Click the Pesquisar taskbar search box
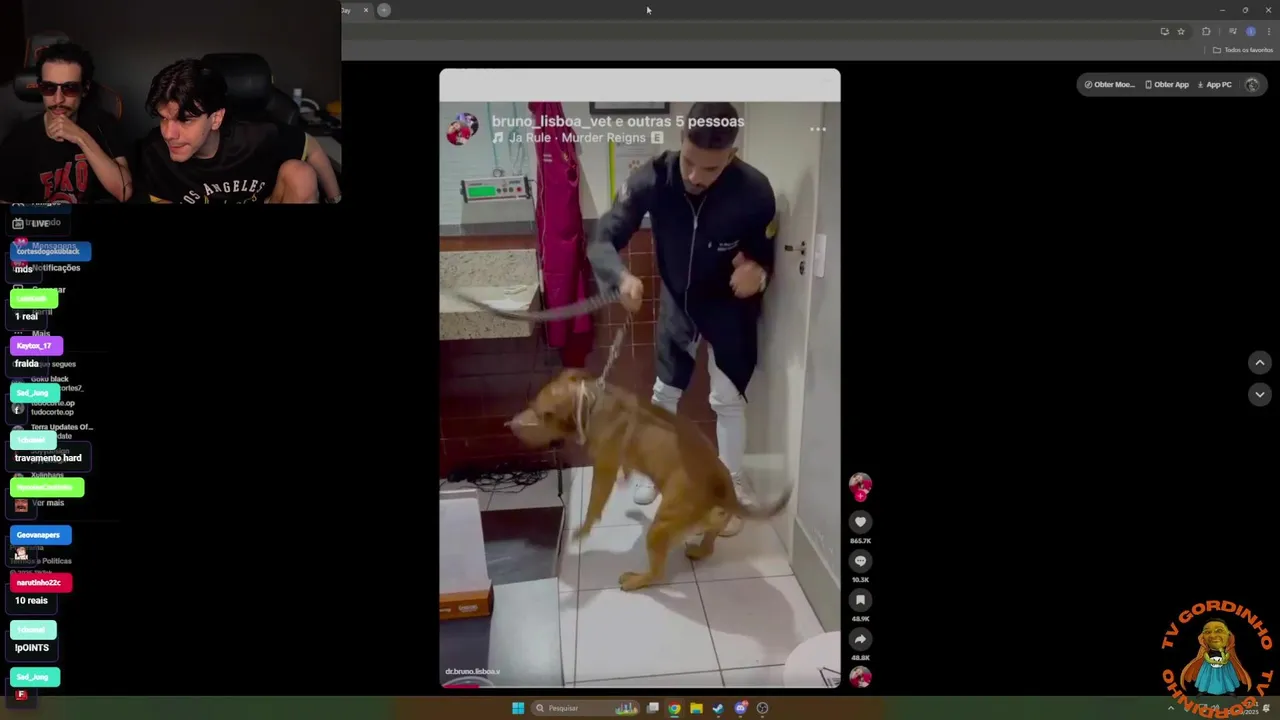This screenshot has width=1280, height=720. 585,708
